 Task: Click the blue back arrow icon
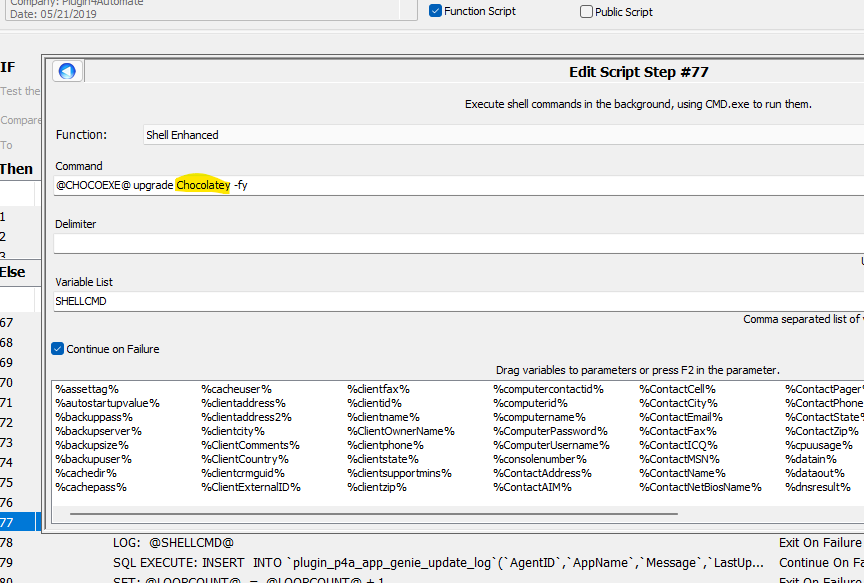tap(67, 71)
